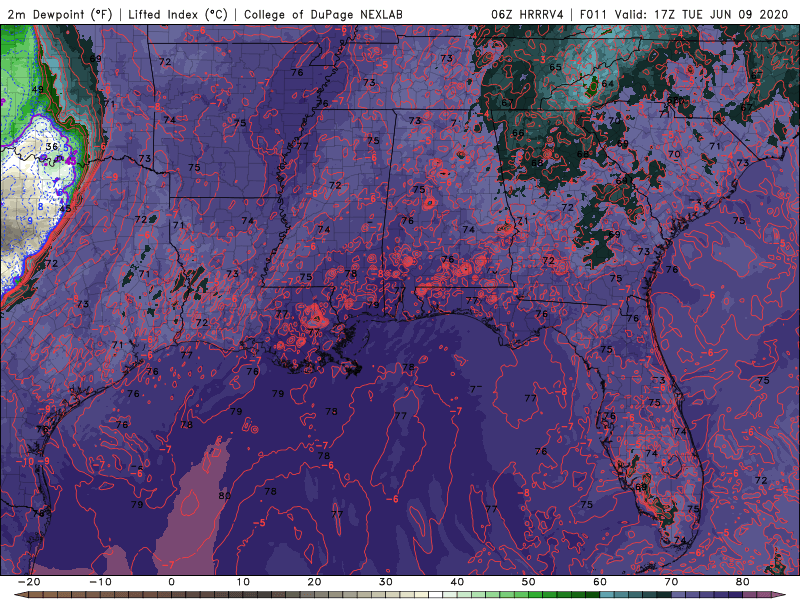The height and width of the screenshot is (600, 800).
Task: Click the '-20' color scale label
Action: [x=29, y=582]
